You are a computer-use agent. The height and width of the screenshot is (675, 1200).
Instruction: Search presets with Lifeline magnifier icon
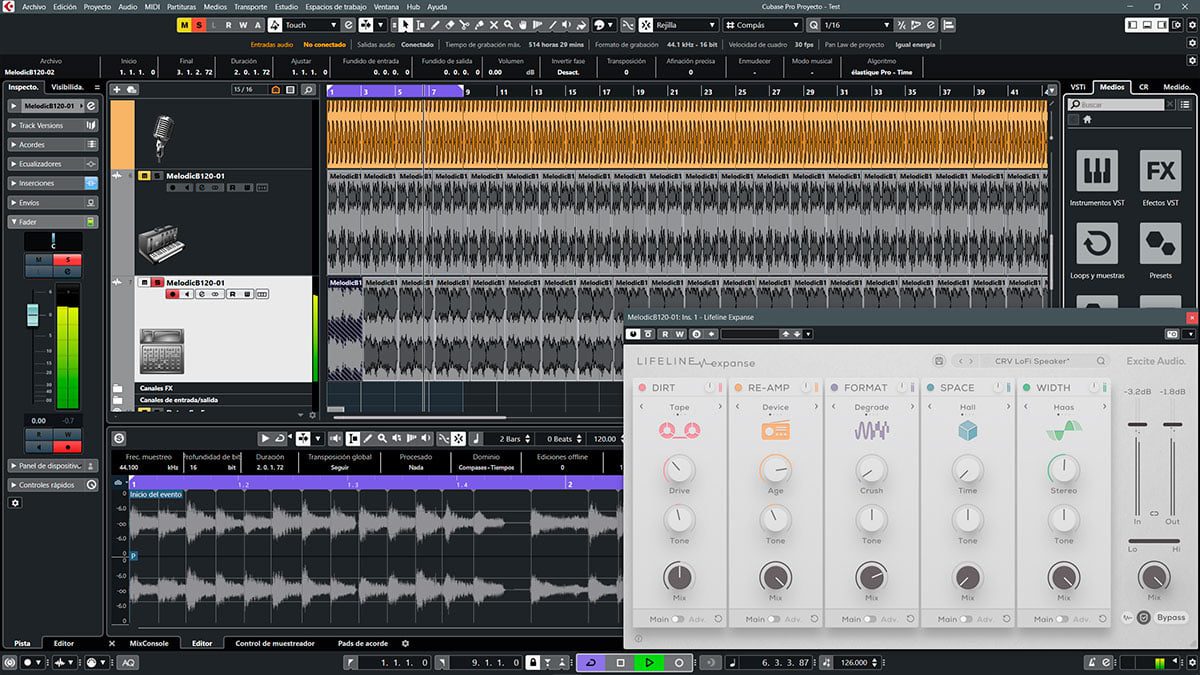tap(1100, 361)
